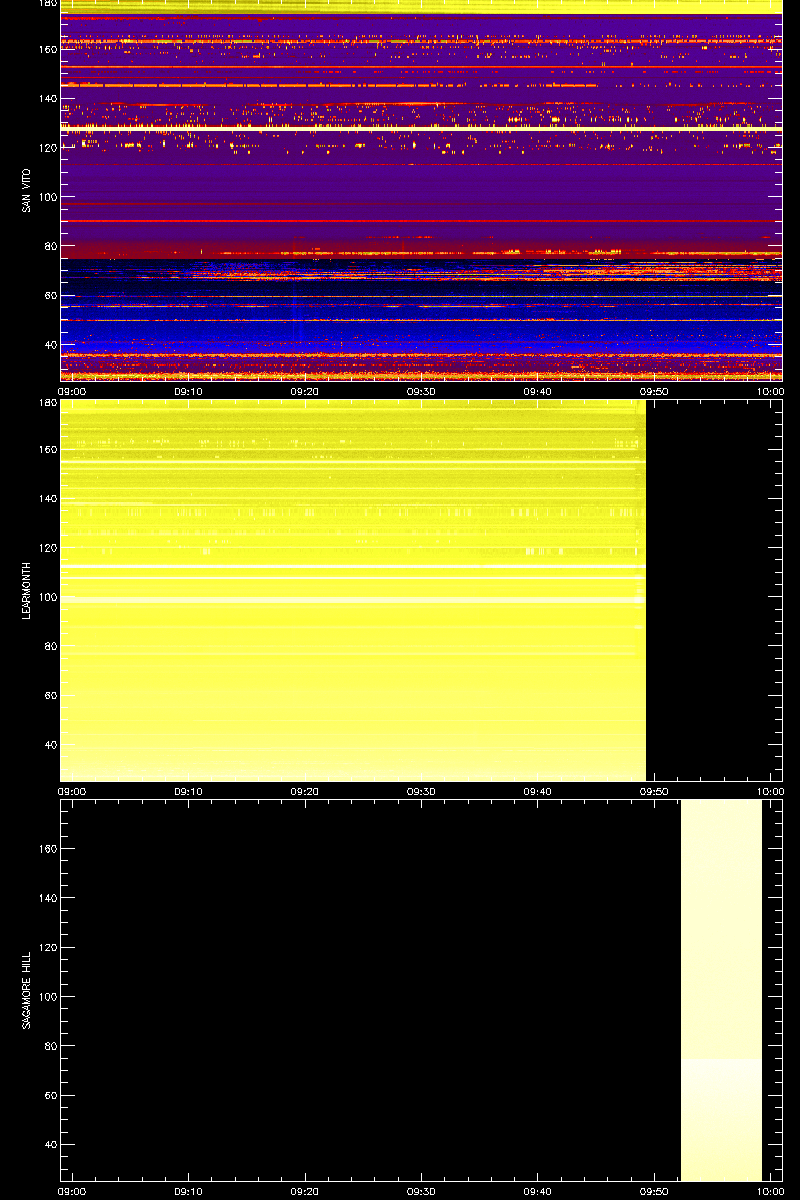800x1200 pixels.
Task: Click the 140 tick on LEARMONTH axis
Action: (x=49, y=498)
